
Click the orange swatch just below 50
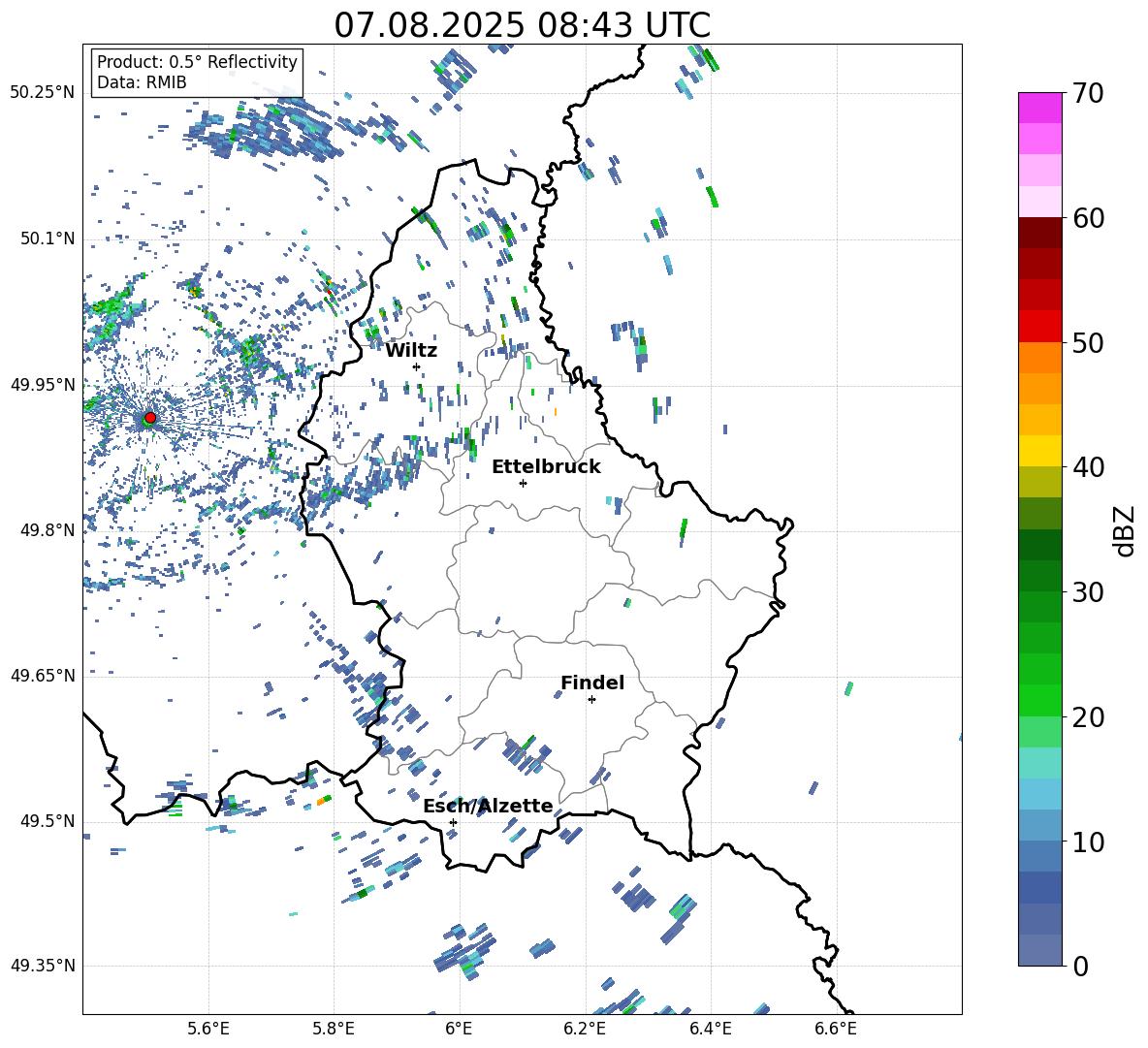(x=1039, y=357)
